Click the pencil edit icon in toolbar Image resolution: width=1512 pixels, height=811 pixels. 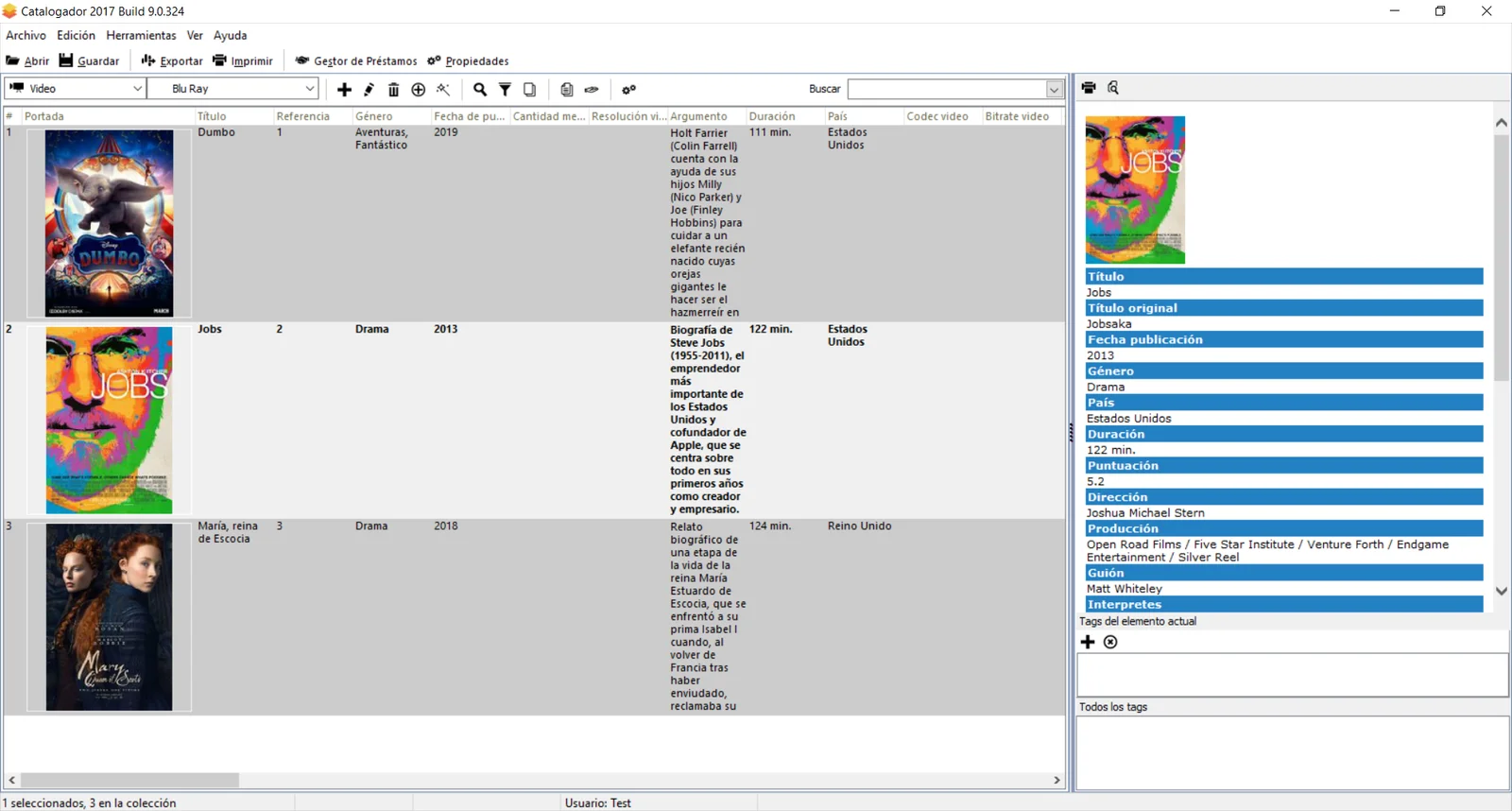(369, 89)
